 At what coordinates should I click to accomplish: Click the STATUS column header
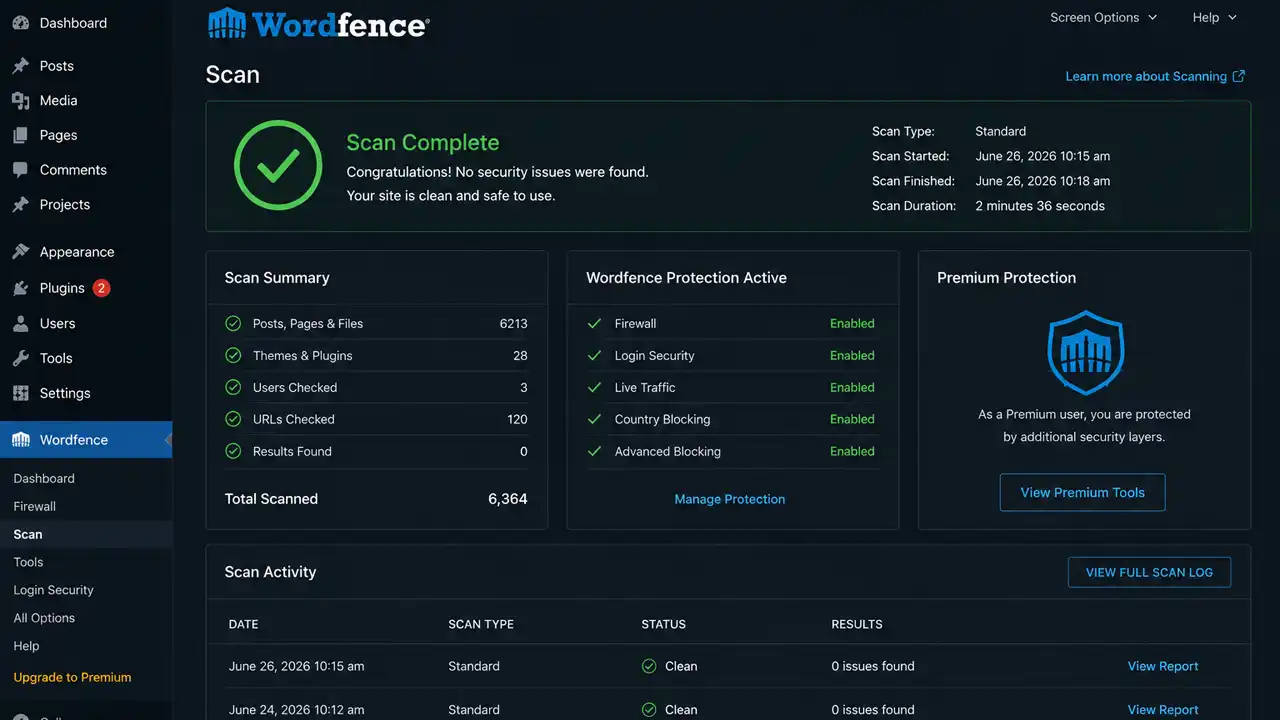664,624
